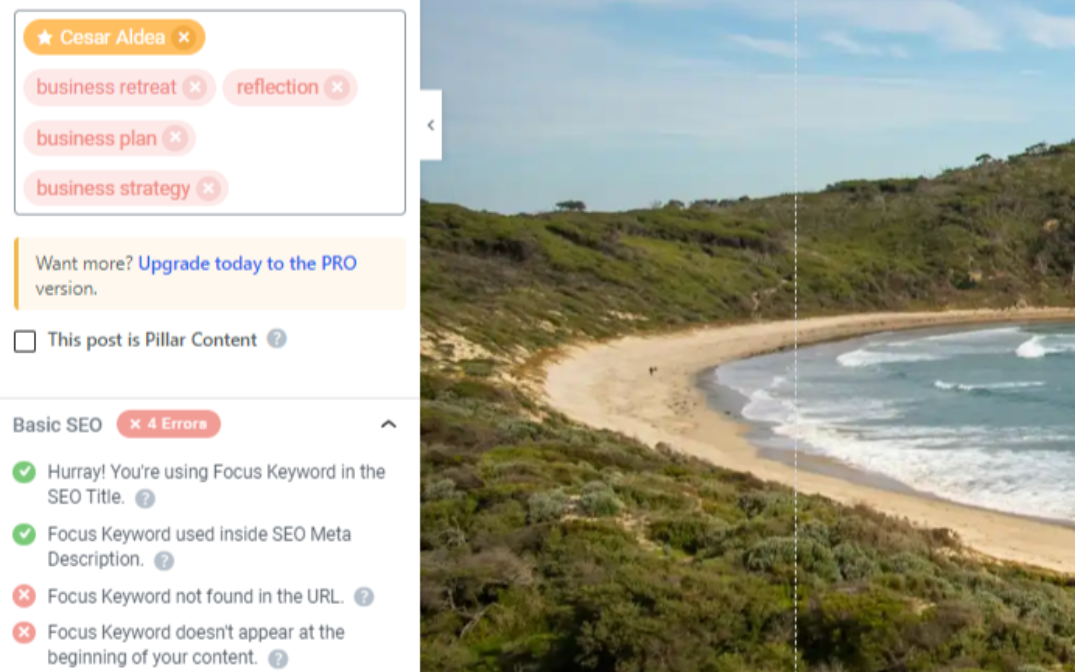Remove the business retreat keyword tag
This screenshot has width=1075, height=672.
[x=195, y=88]
